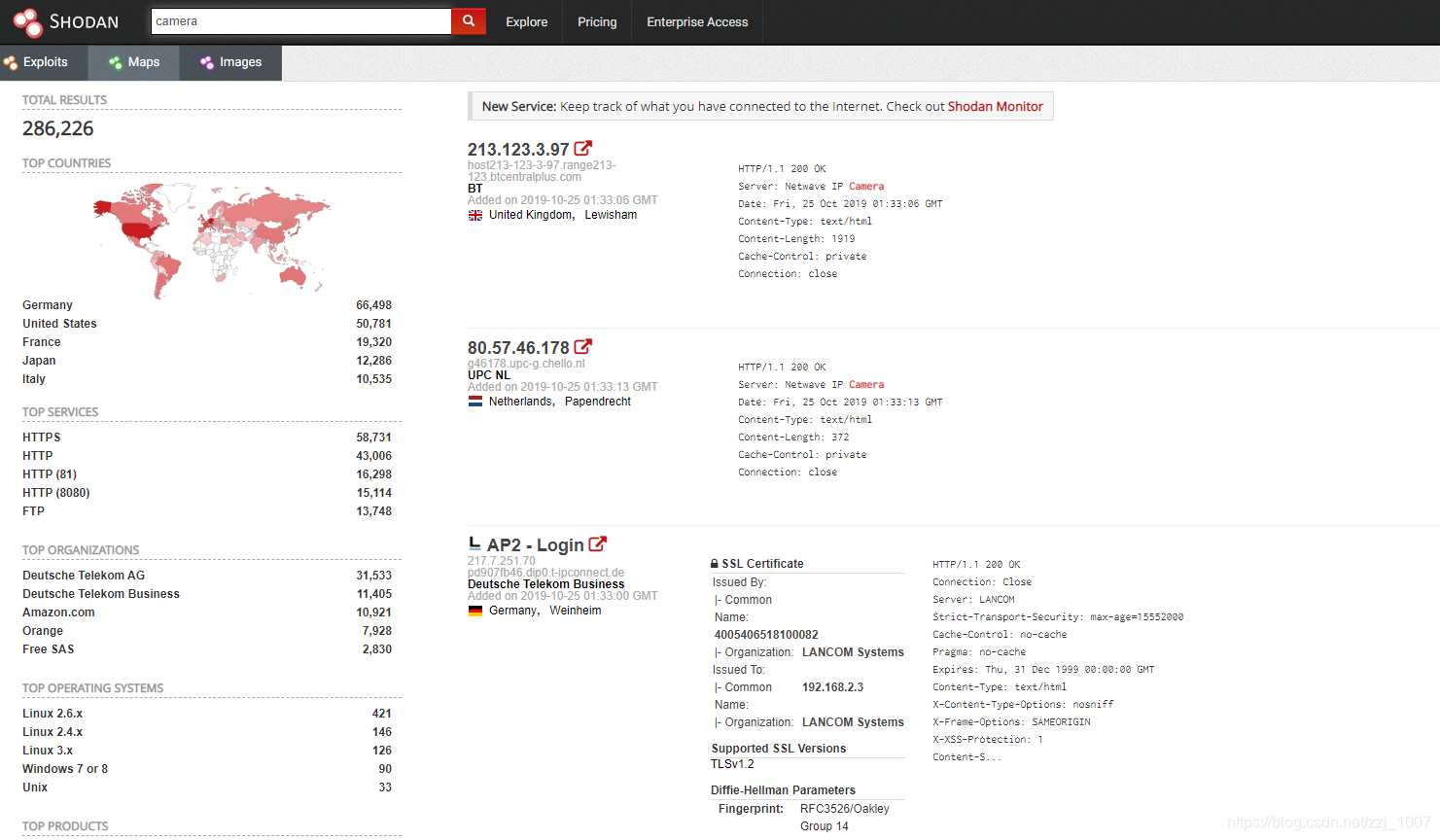Filter results by Italy
Viewport: 1440px width, 840px height.
point(34,379)
